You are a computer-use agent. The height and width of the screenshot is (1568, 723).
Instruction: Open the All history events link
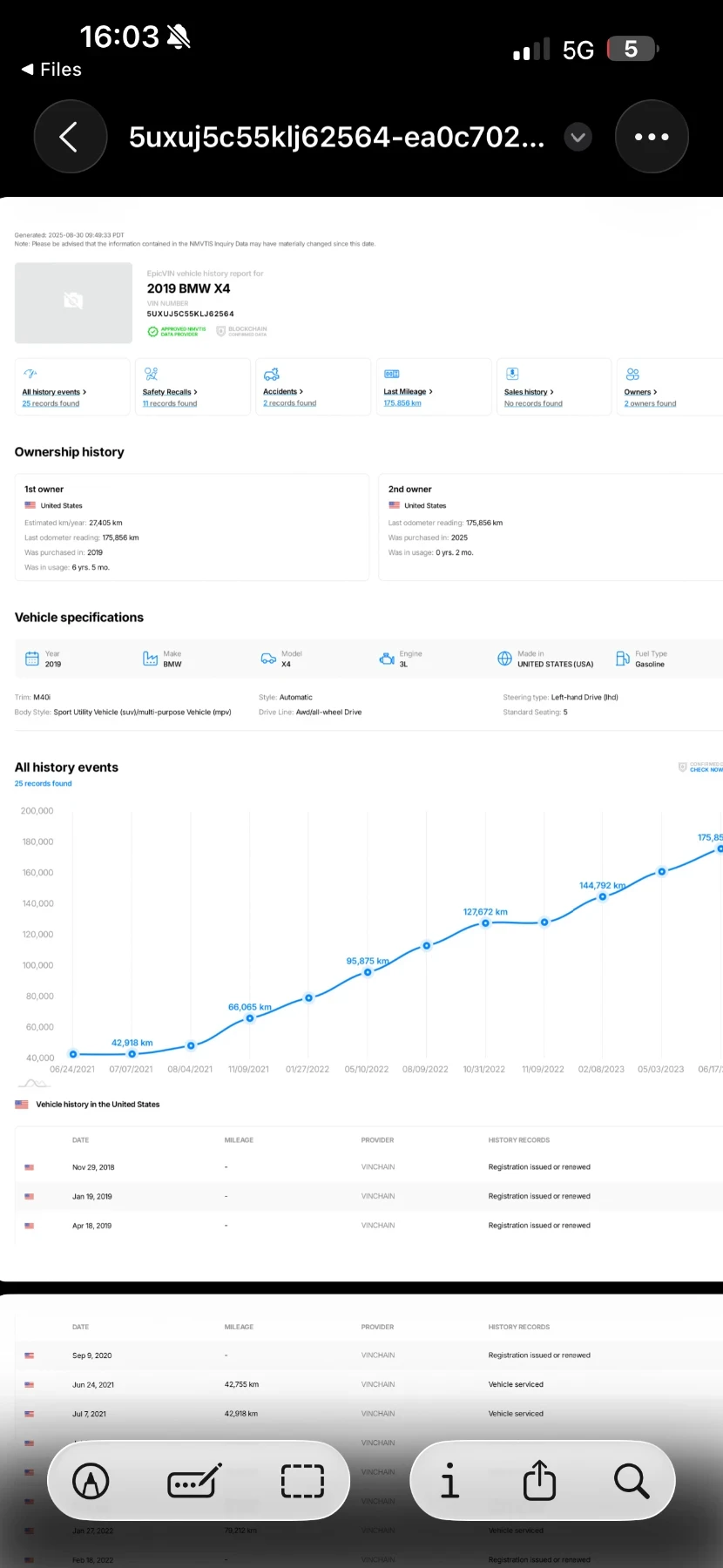click(53, 392)
